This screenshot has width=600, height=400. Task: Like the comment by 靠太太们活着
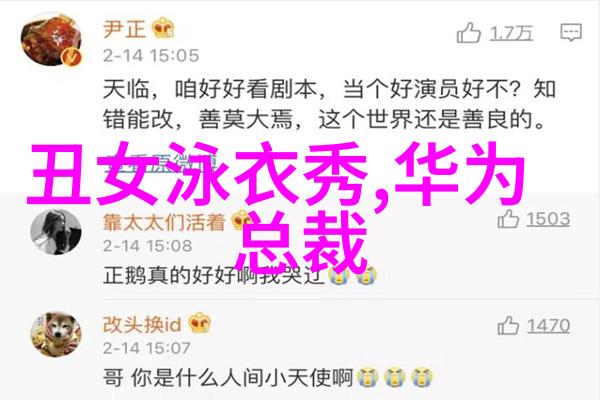coord(508,219)
